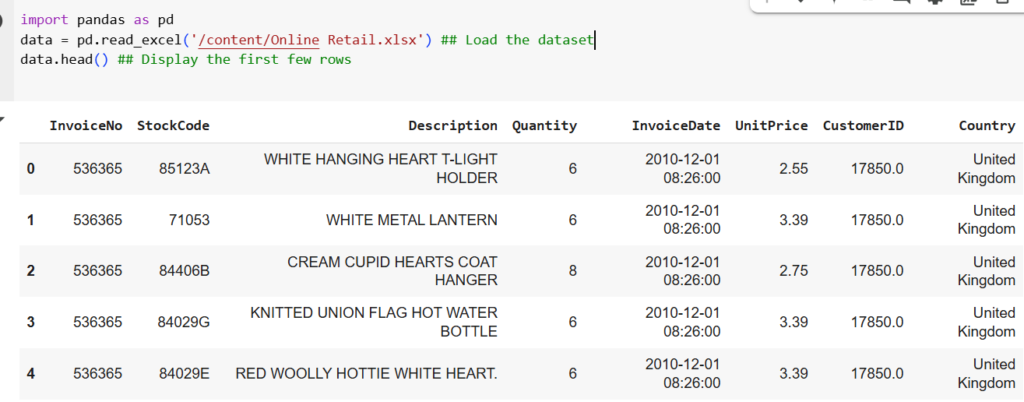Click InvoiceDate cell in row 2
Screen dimensions: 1024x402
click(683, 271)
